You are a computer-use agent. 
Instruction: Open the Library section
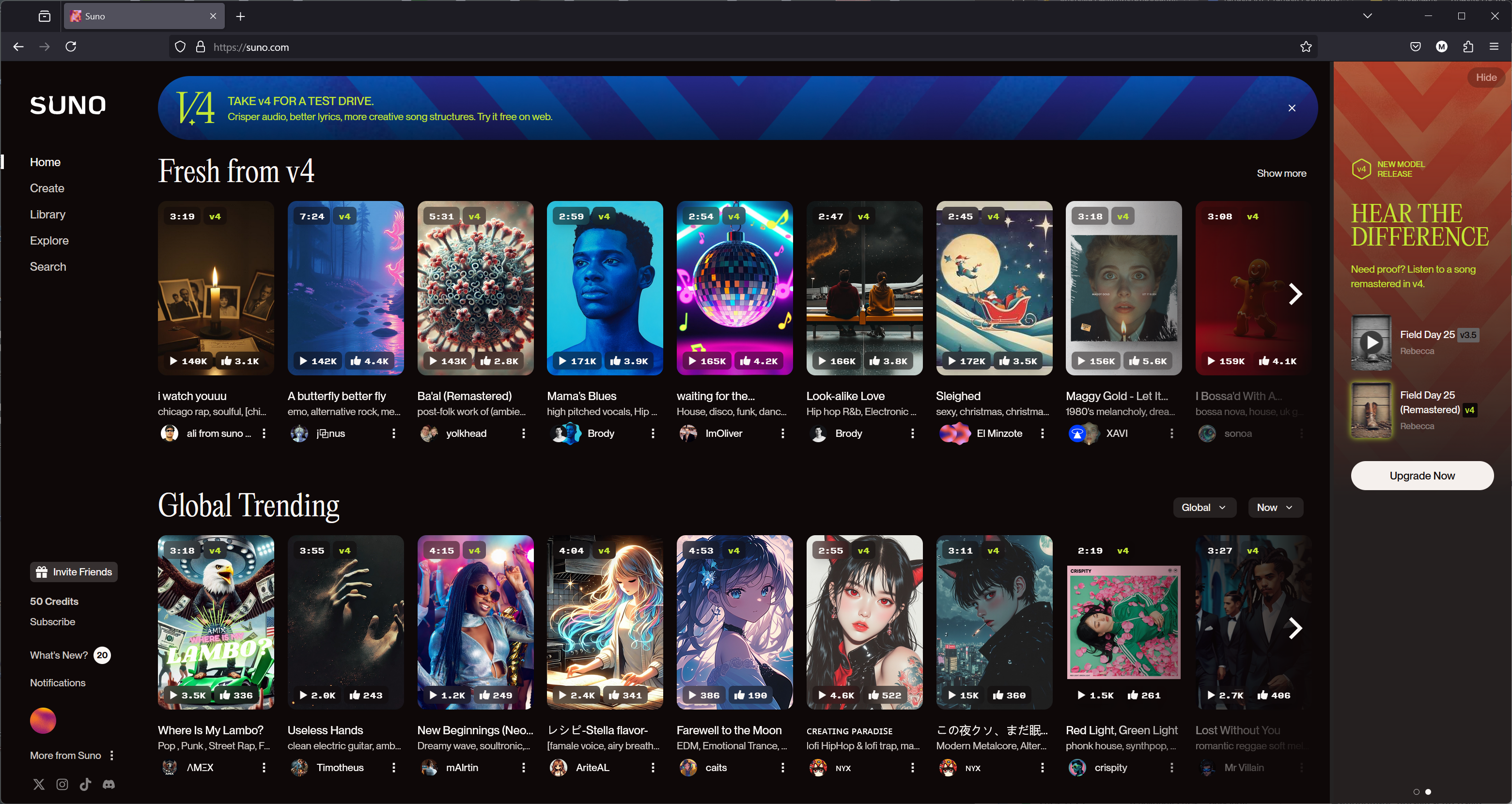click(x=47, y=214)
